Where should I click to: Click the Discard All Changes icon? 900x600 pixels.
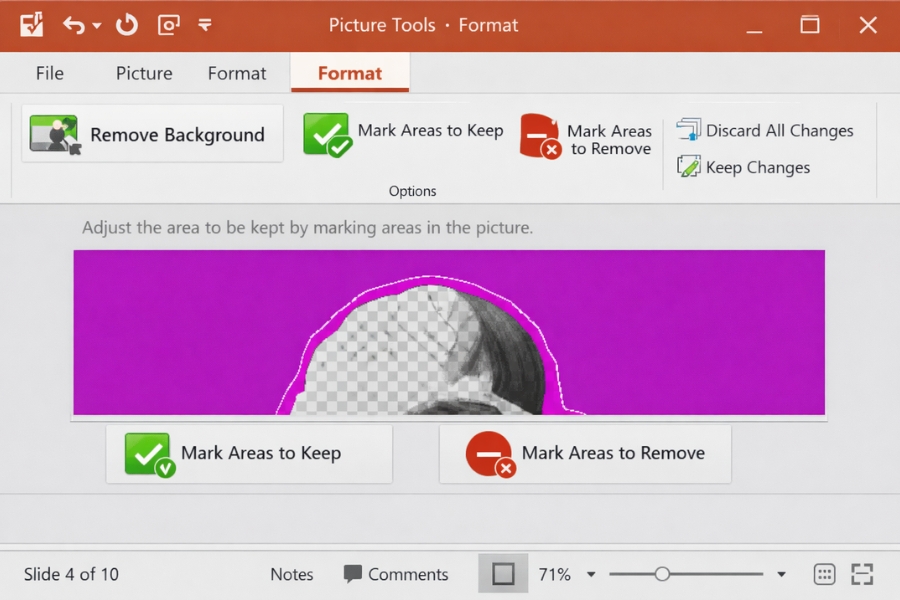click(689, 129)
